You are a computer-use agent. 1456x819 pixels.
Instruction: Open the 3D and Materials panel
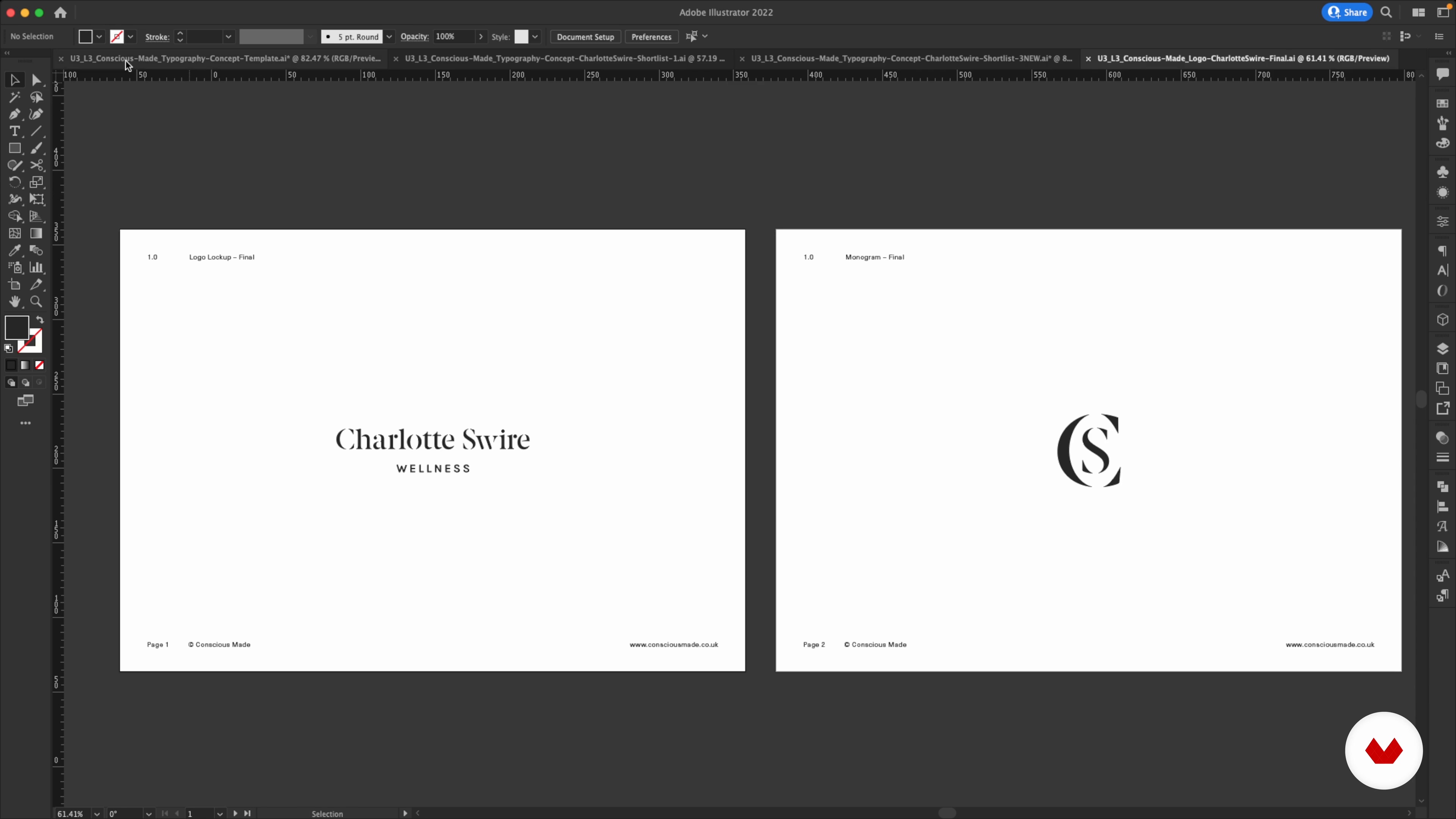point(1442,320)
